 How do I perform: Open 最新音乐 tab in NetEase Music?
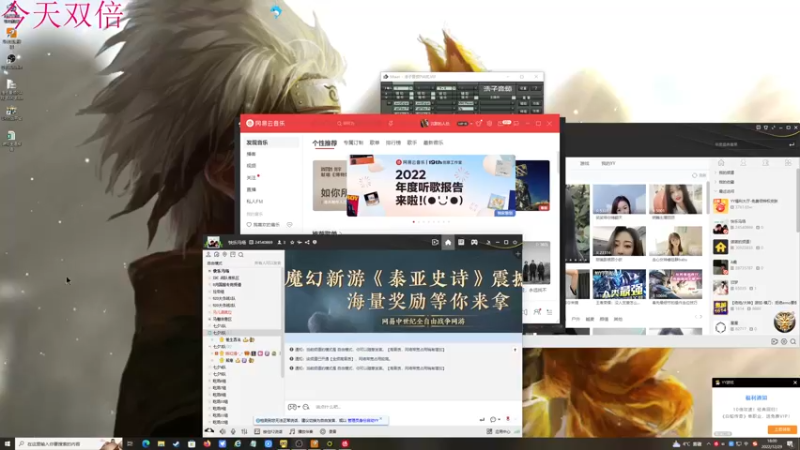[x=433, y=143]
